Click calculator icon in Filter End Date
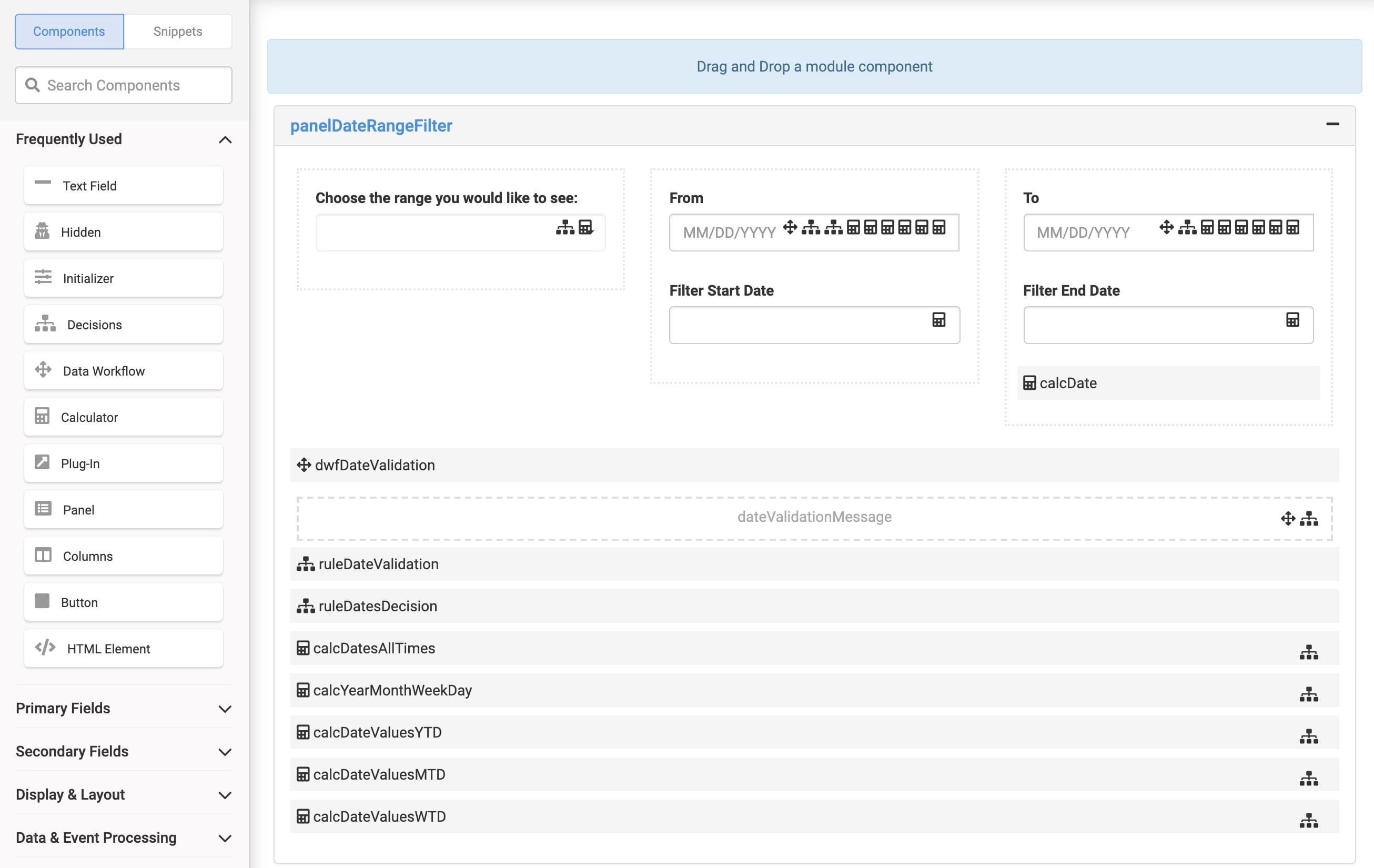 coord(1292,319)
